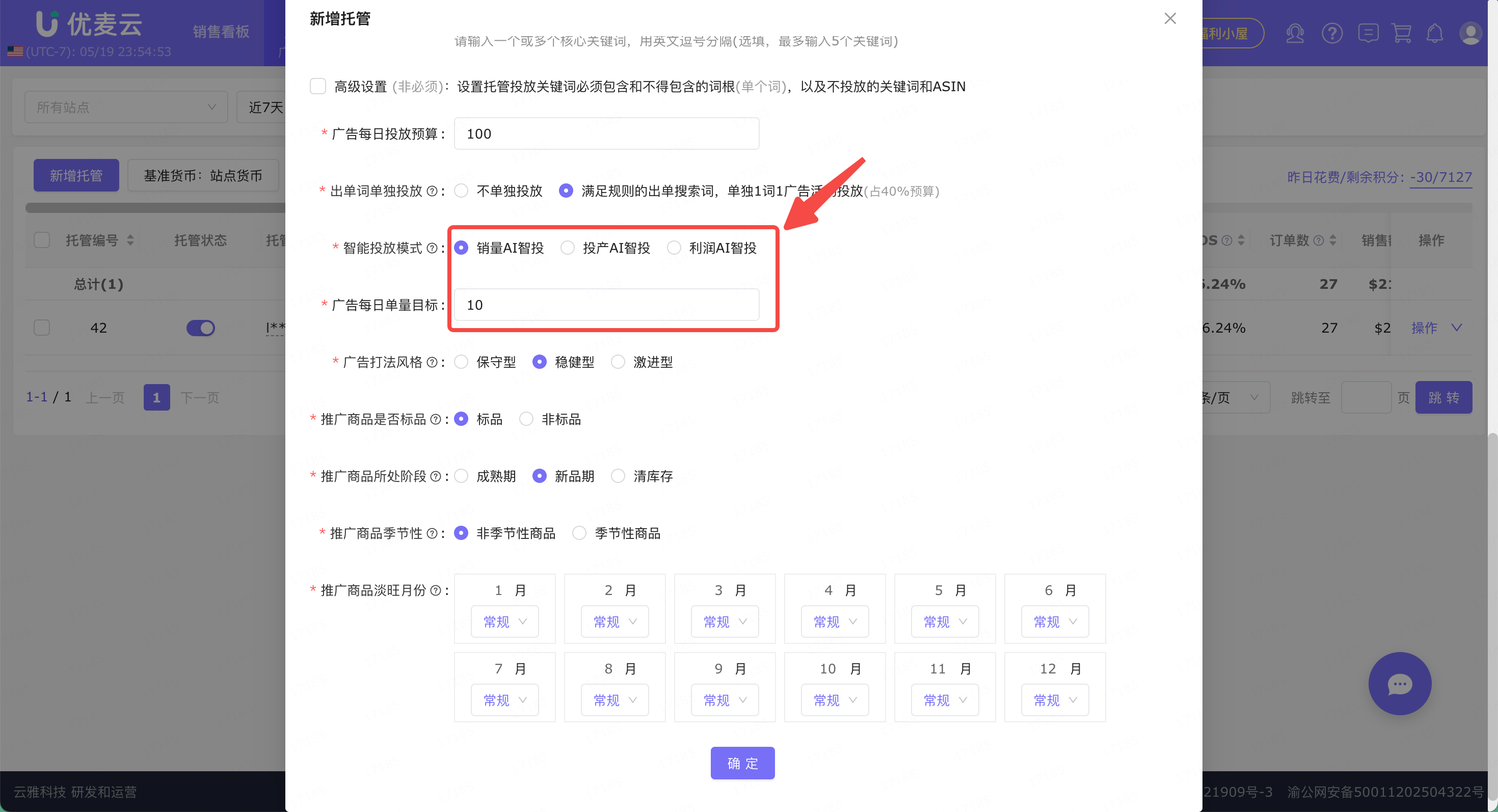The image size is (1498, 812).
Task: Open the notification bell icon
Action: click(1435, 33)
